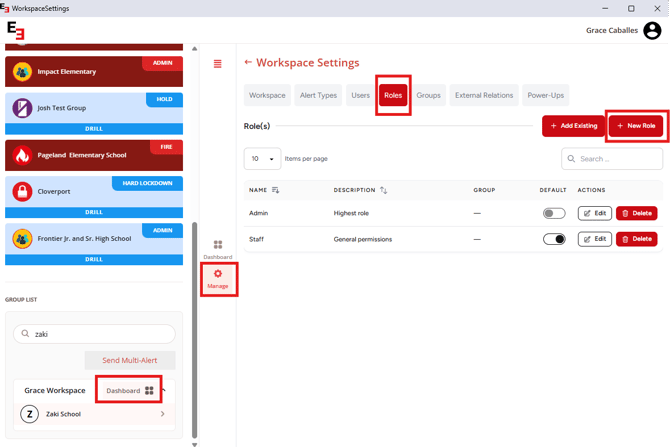Delete the Admin role

pos(636,213)
